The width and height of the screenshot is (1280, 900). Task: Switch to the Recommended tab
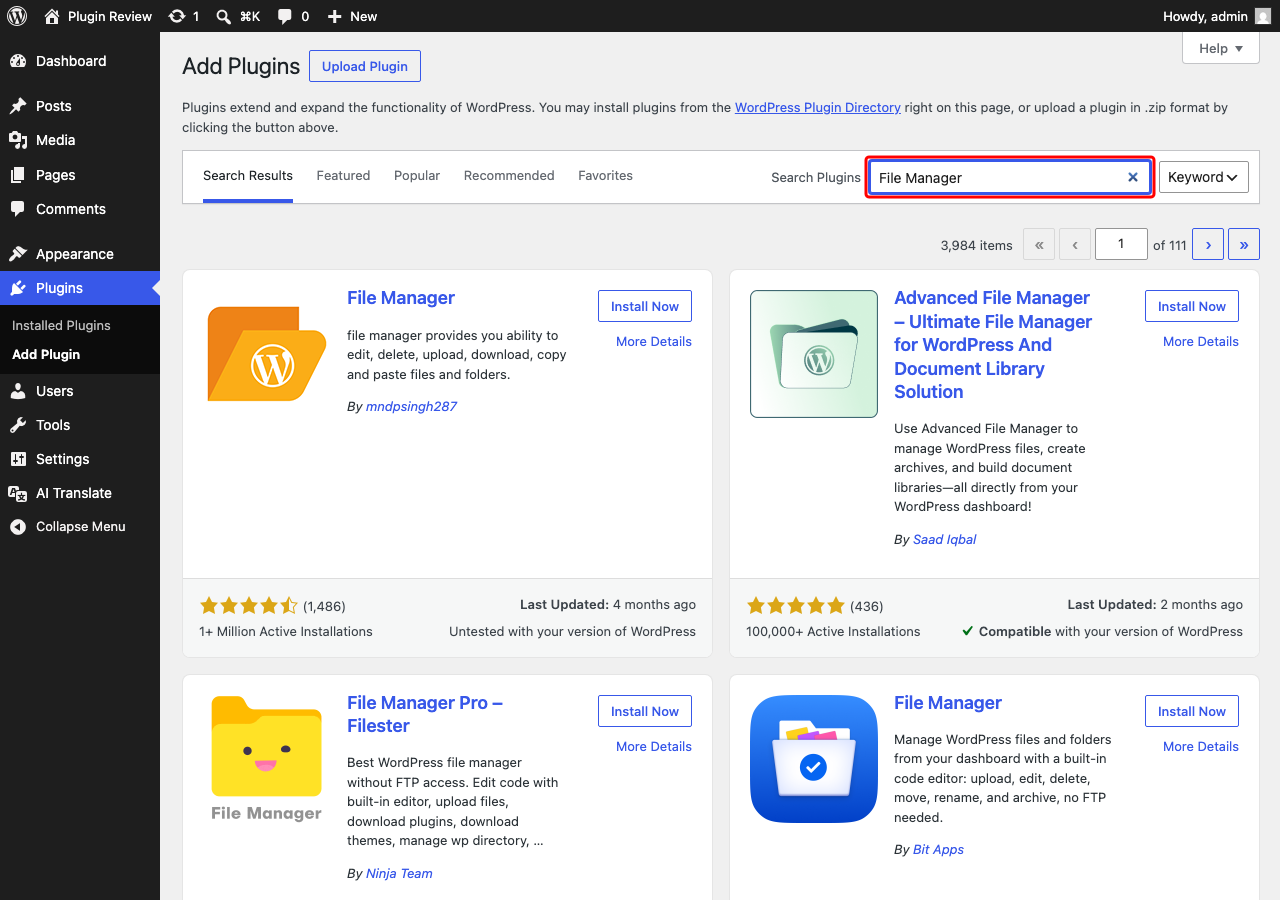click(x=509, y=176)
